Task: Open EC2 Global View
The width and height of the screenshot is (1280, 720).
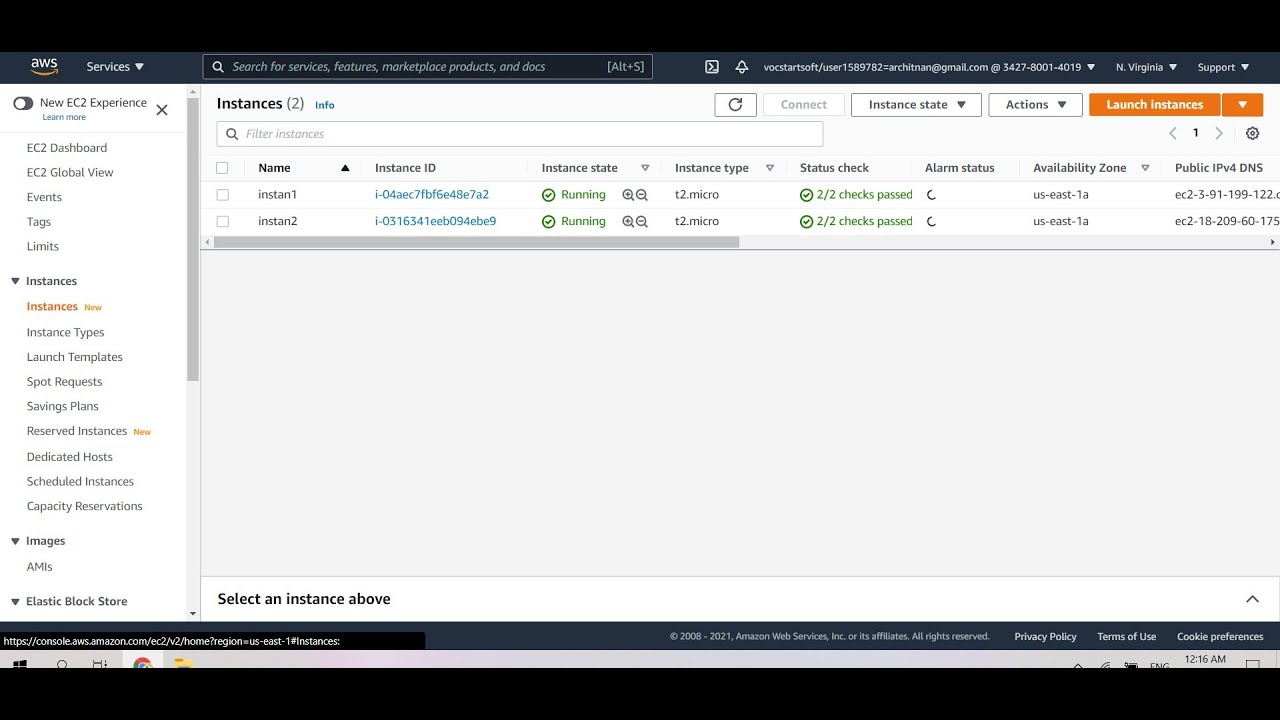Action: point(70,173)
